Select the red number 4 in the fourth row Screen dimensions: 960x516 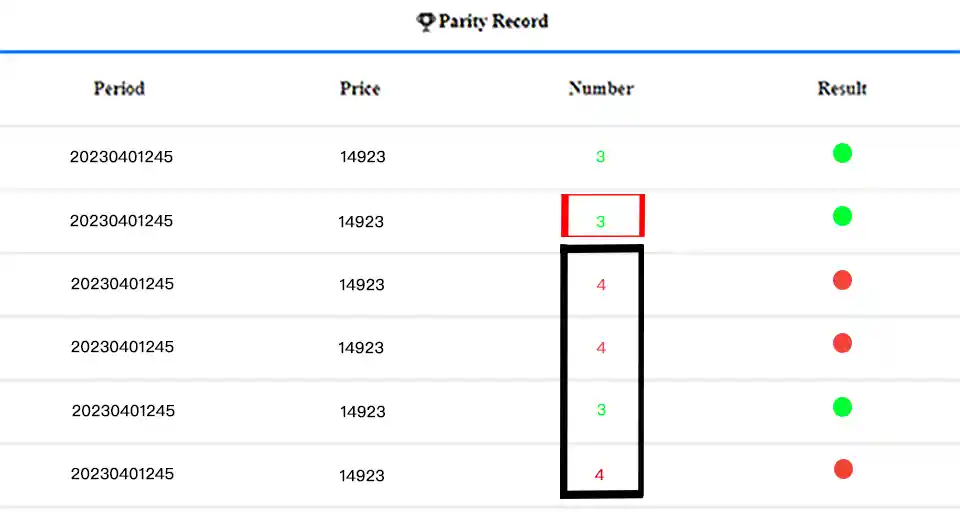point(601,348)
